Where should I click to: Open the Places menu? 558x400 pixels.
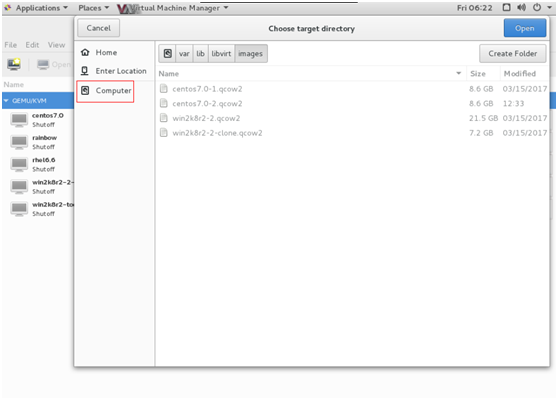click(x=94, y=8)
